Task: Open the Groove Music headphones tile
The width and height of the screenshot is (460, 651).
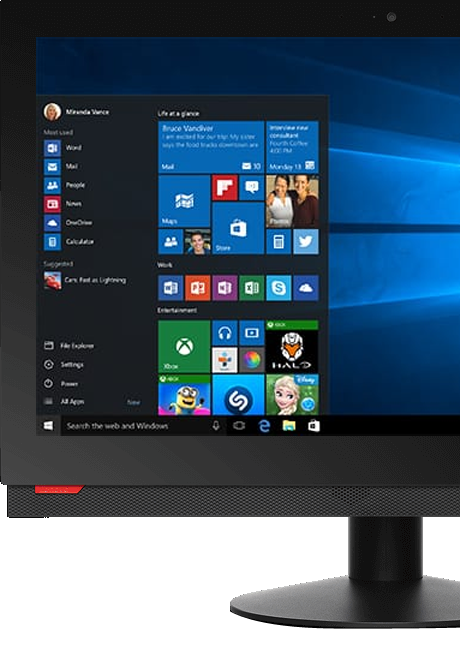Action: 225,333
